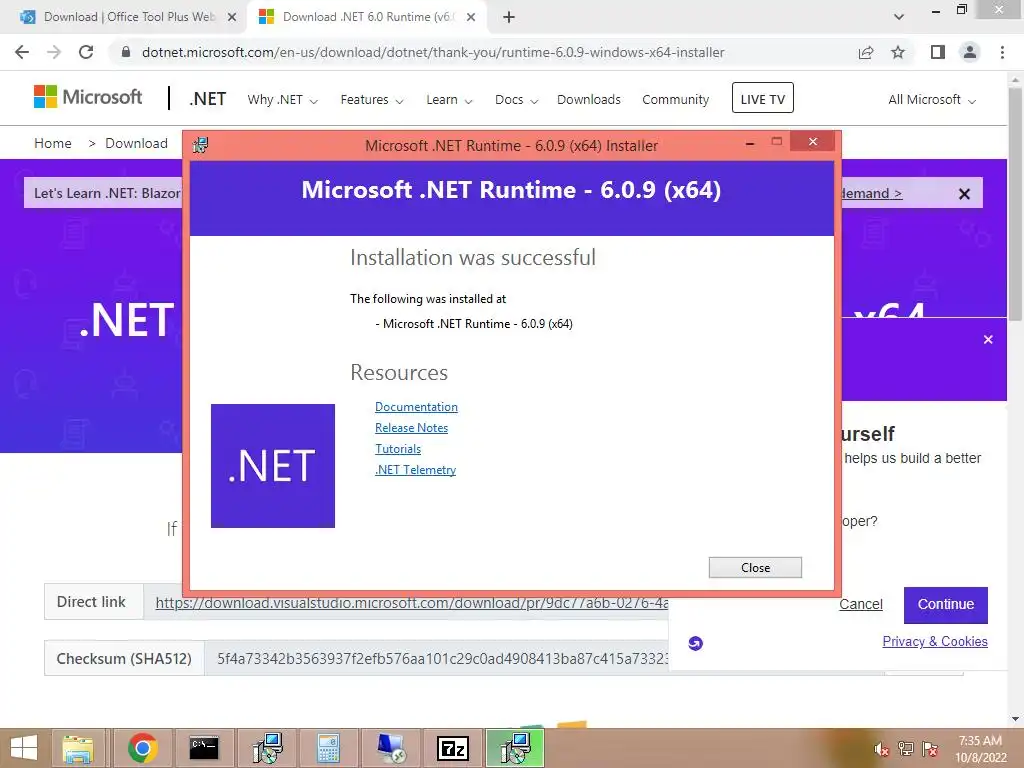
Task: Open Chrome three-dot menu
Action: click(x=1002, y=52)
